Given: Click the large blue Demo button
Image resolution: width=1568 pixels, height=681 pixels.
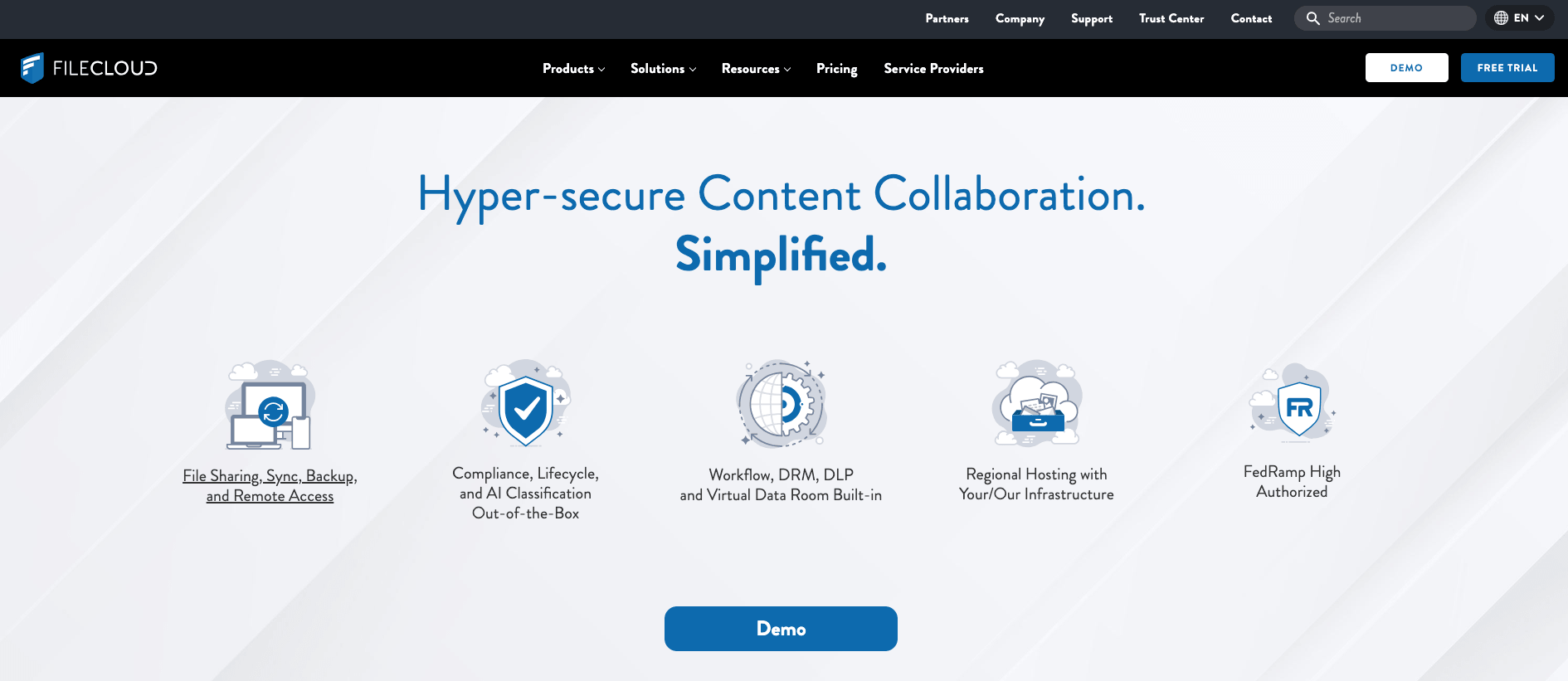Looking at the screenshot, I should [781, 629].
